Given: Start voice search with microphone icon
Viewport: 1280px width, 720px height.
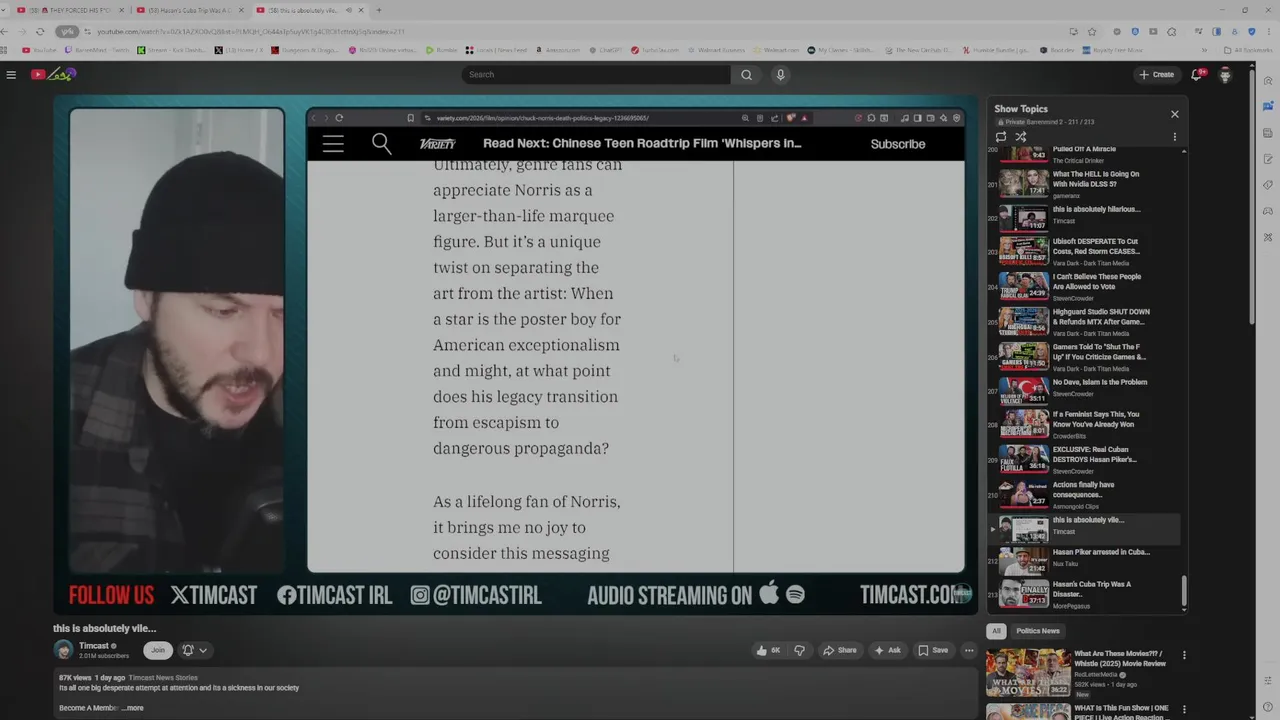Looking at the screenshot, I should 781,74.
